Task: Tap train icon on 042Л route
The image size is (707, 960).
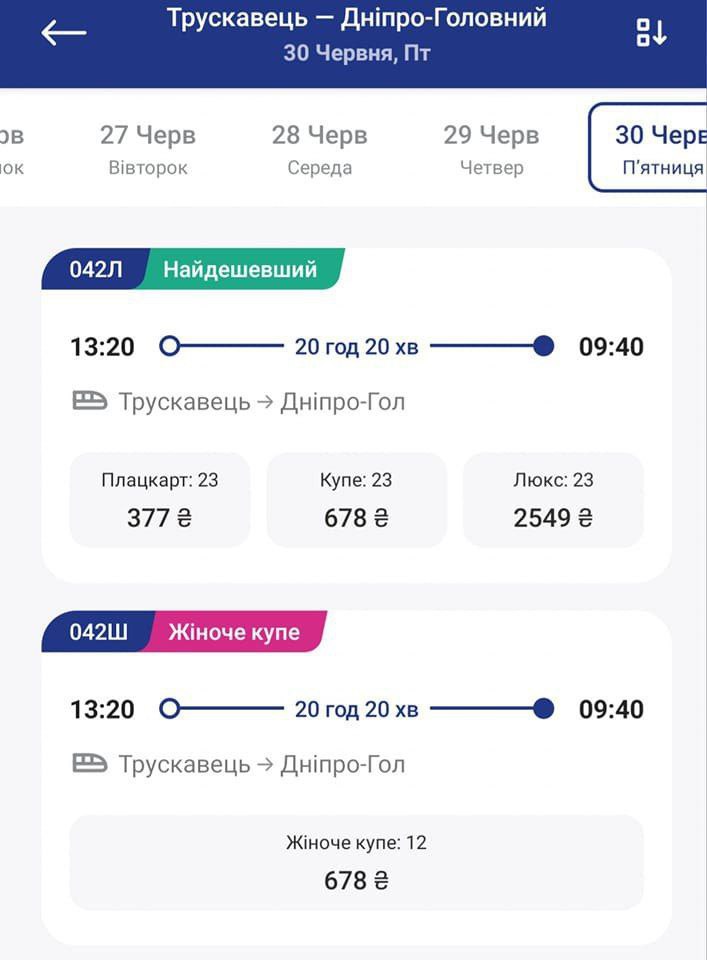Action: pos(90,401)
